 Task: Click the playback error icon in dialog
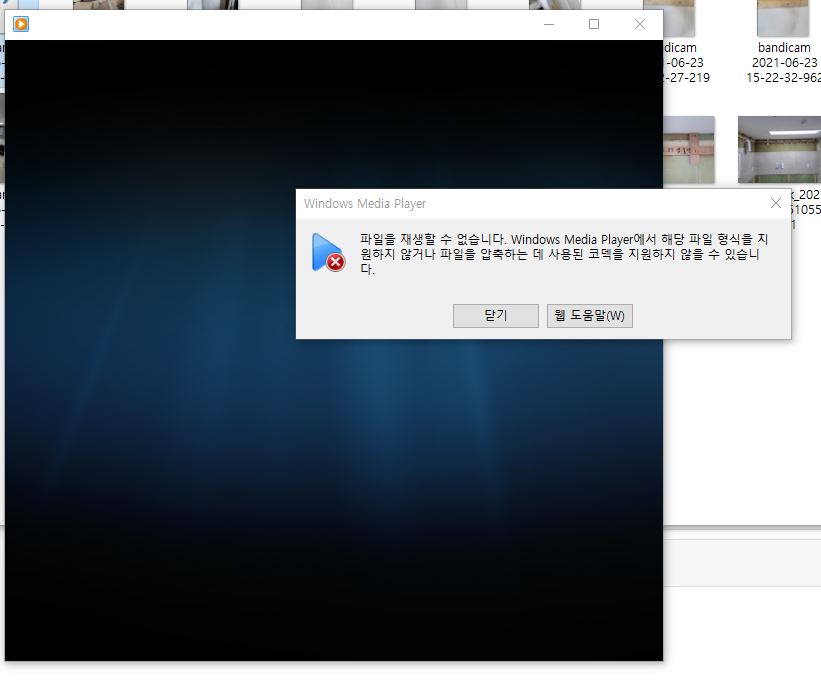[328, 253]
